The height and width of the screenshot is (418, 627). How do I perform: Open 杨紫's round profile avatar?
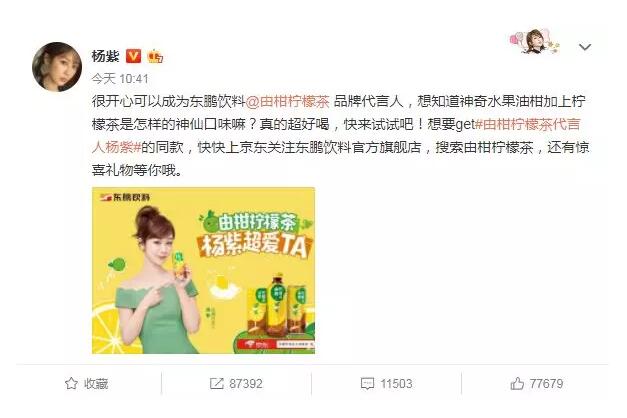pyautogui.click(x=57, y=67)
